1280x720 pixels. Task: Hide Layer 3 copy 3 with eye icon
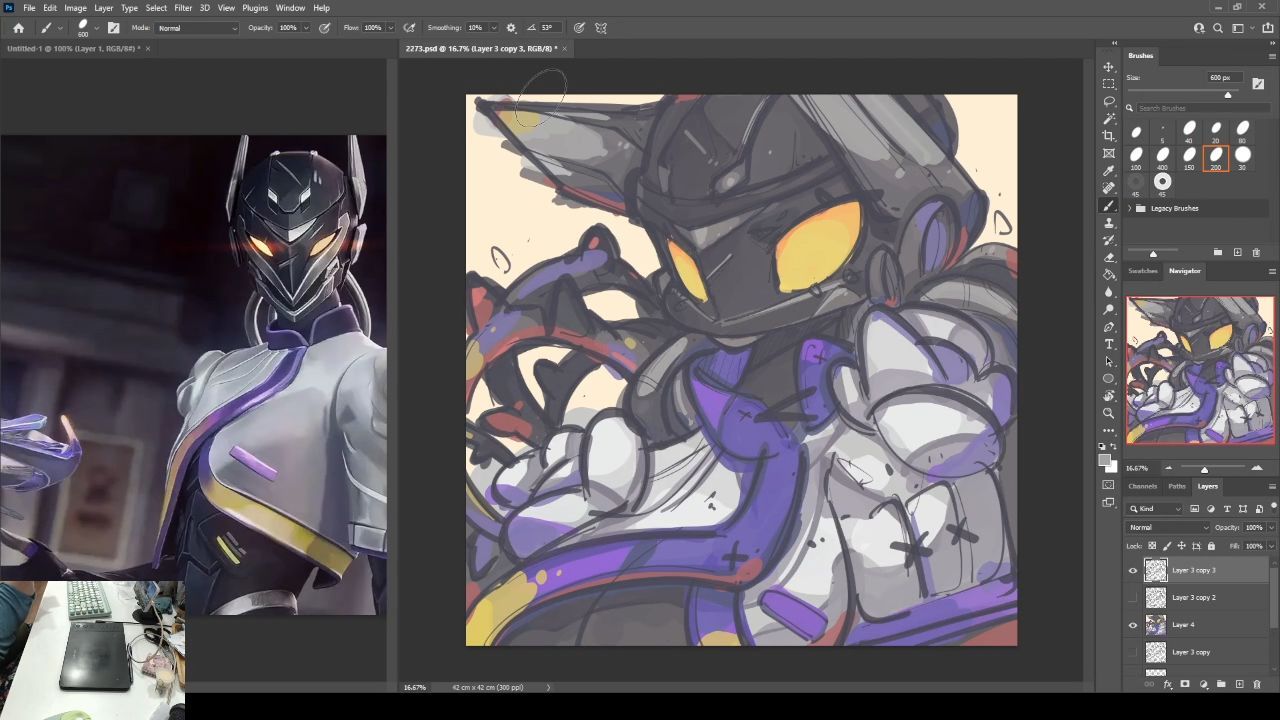pyautogui.click(x=1133, y=570)
